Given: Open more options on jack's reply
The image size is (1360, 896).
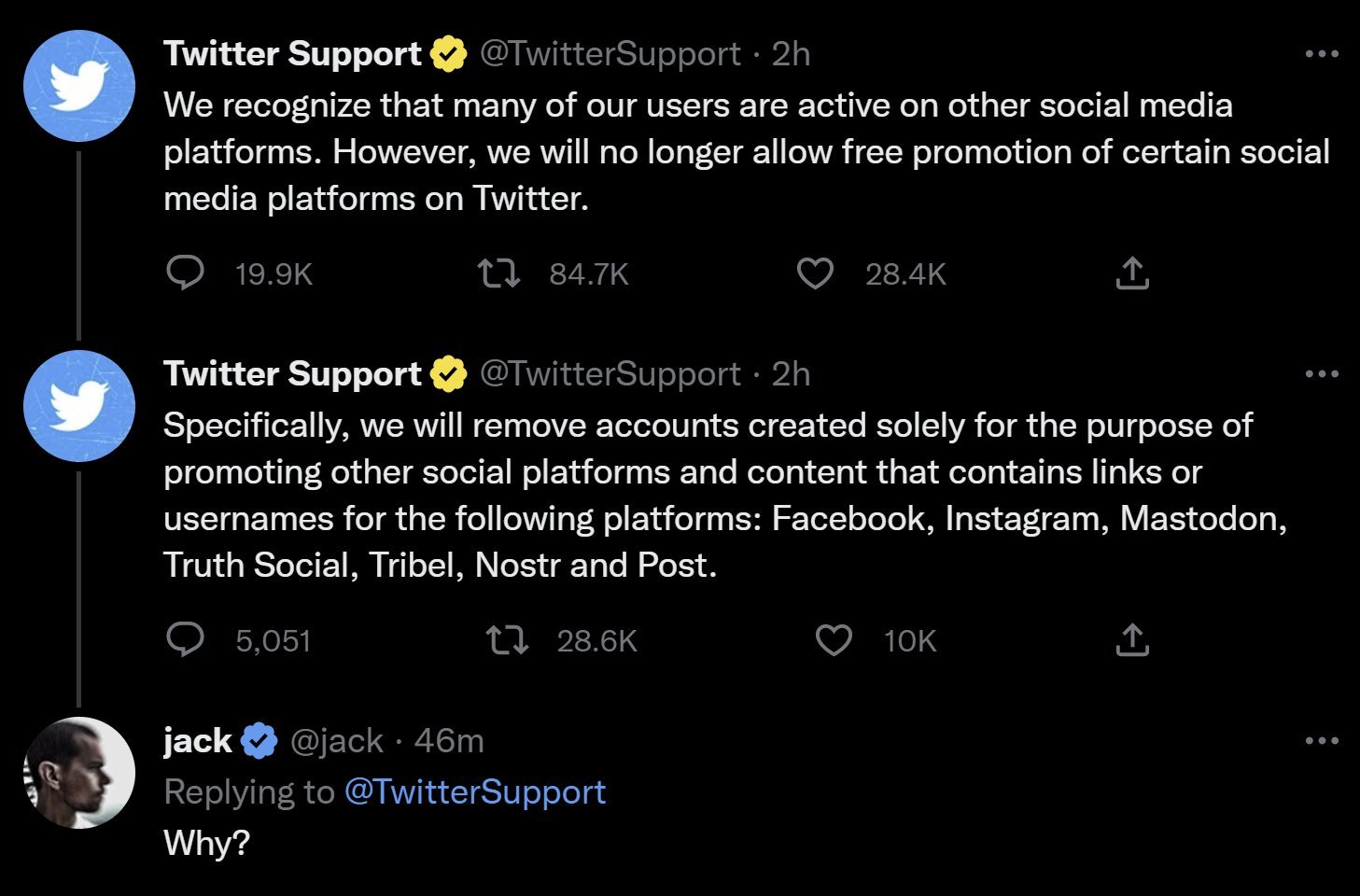Looking at the screenshot, I should coord(1322,741).
